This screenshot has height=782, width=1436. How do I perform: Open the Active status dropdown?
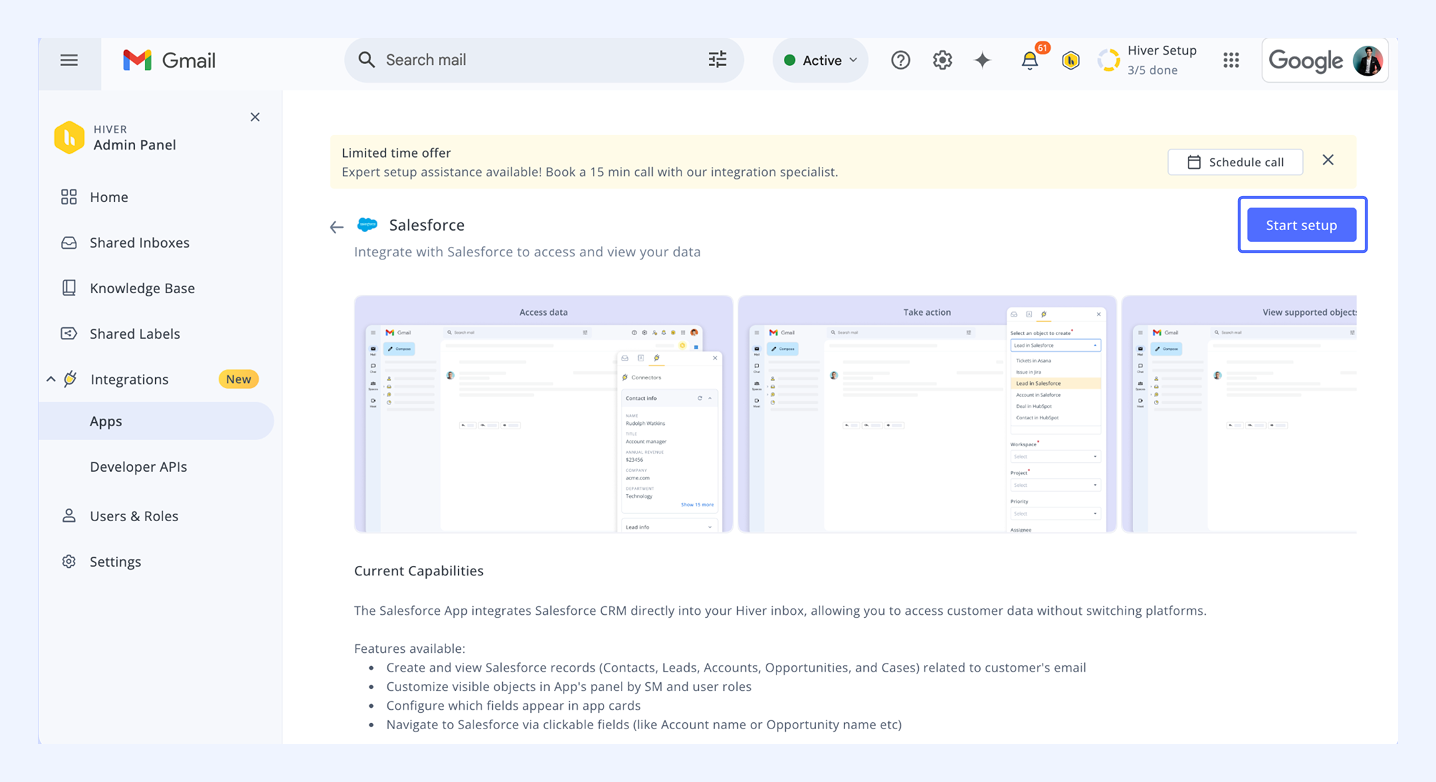click(821, 60)
